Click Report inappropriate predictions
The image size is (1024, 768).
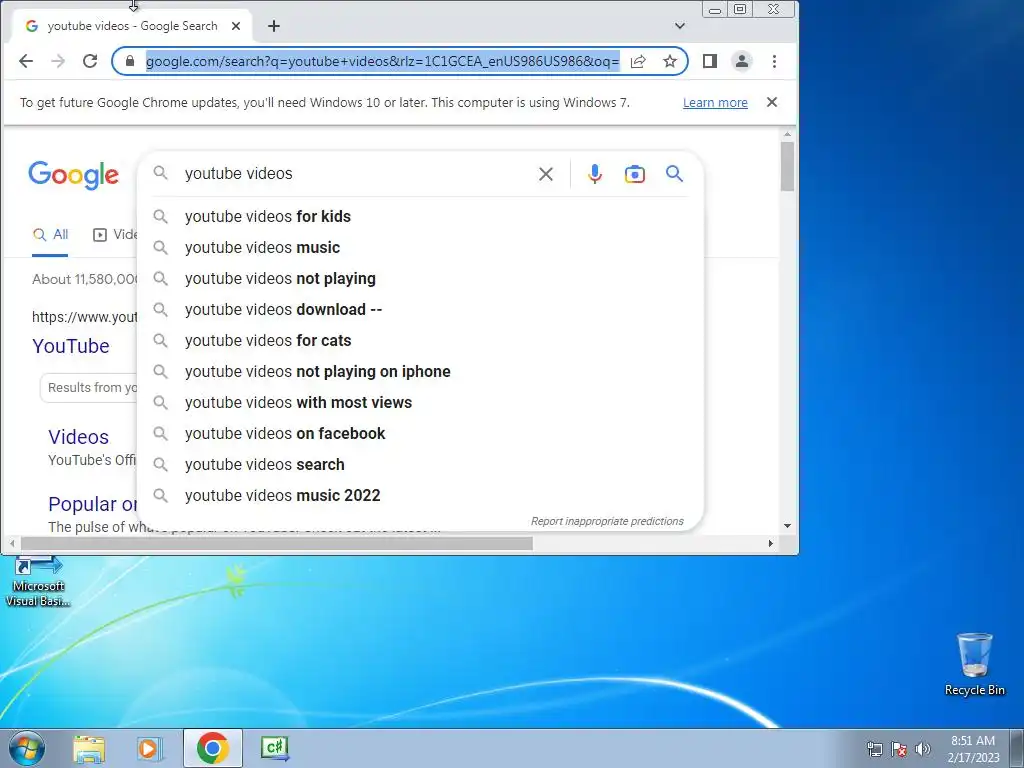pos(607,521)
